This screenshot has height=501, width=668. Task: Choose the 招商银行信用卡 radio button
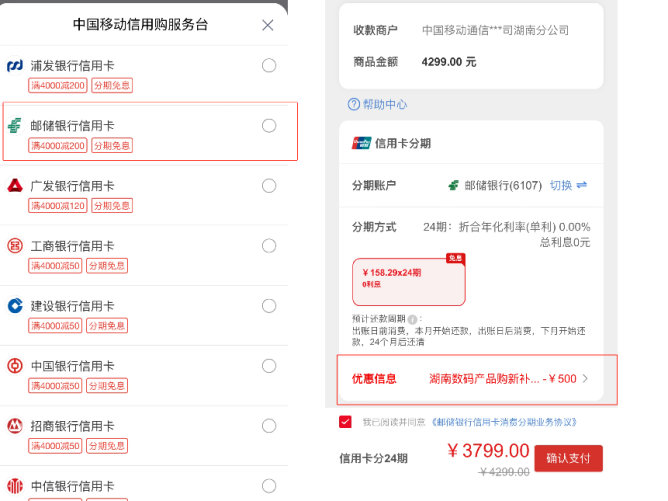tap(269, 426)
